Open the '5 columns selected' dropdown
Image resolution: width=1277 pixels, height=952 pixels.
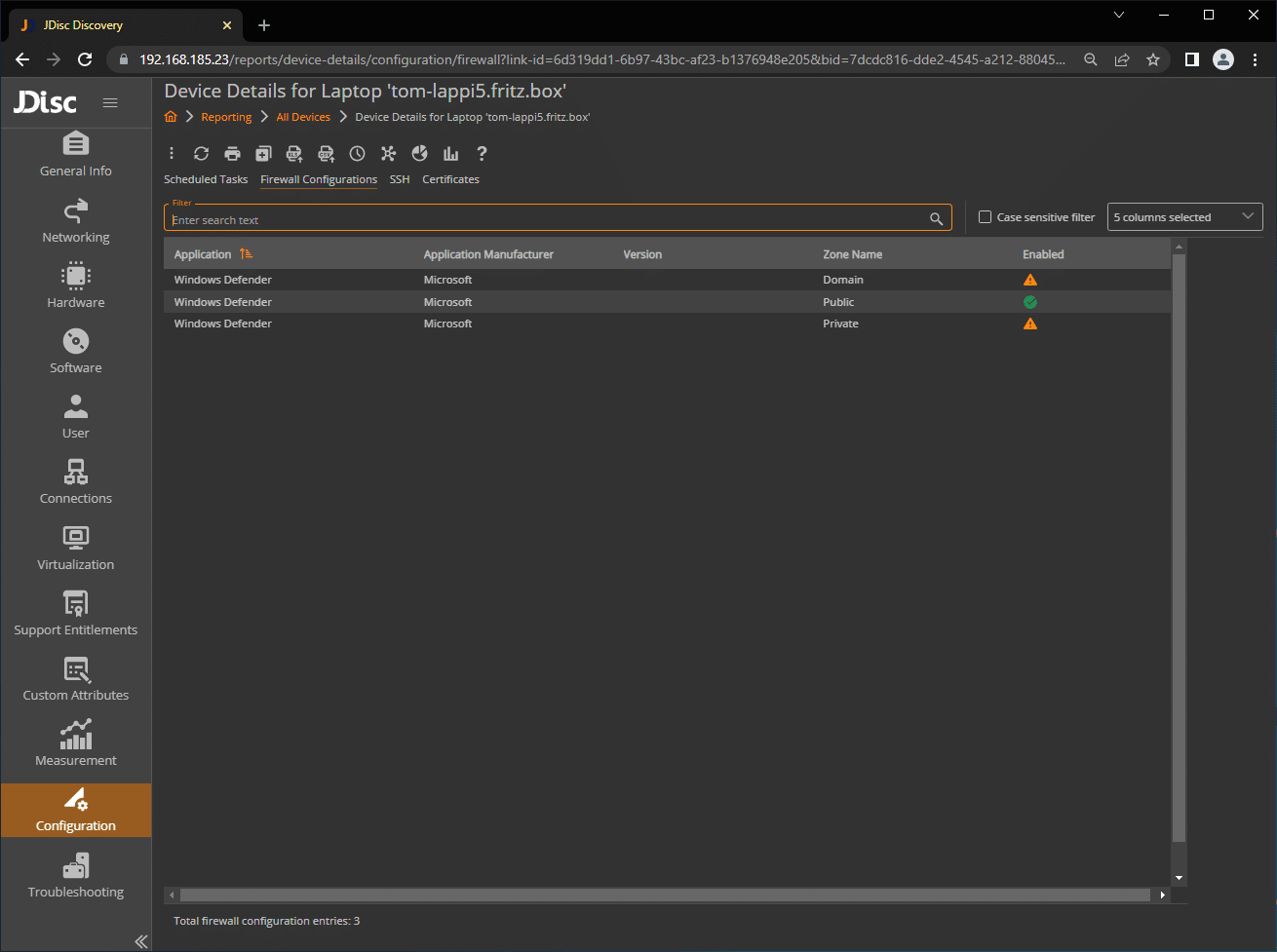point(1184,217)
